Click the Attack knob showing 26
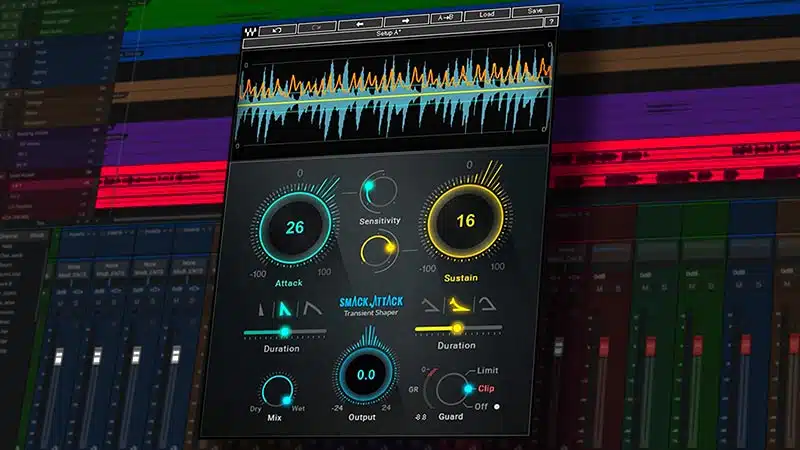 tap(295, 227)
